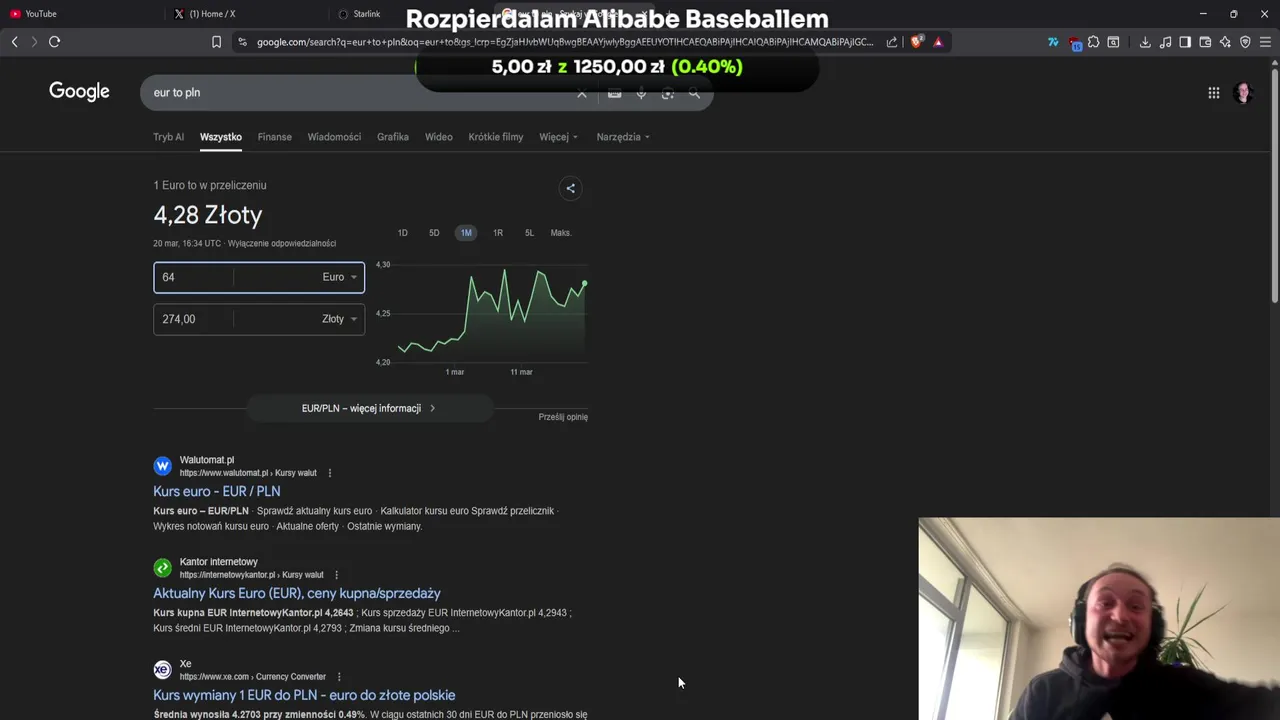Open site settings icon in address bar
The width and height of the screenshot is (1280, 720).
pyautogui.click(x=242, y=42)
